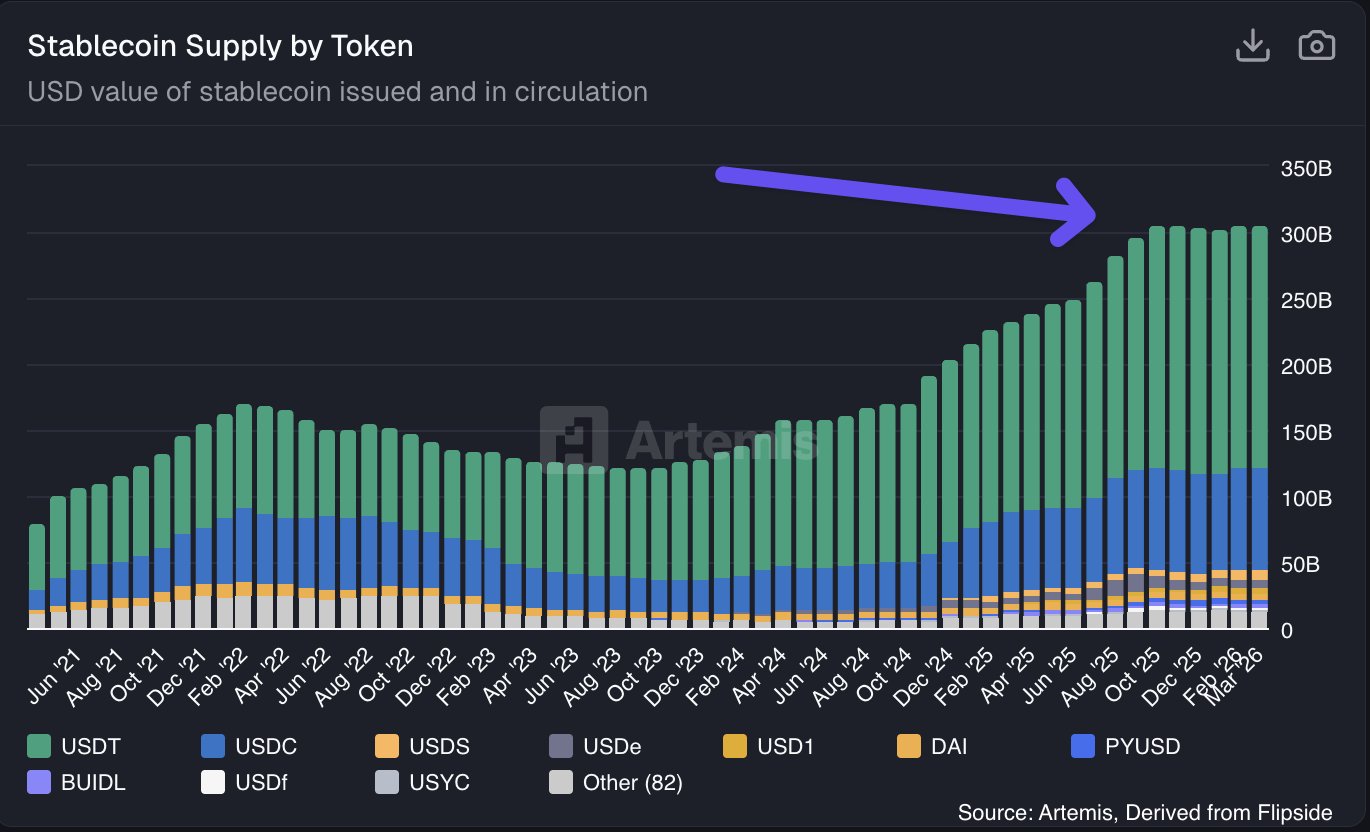Toggle the USDS legend series
The height and width of the screenshot is (832, 1370).
pos(440,746)
